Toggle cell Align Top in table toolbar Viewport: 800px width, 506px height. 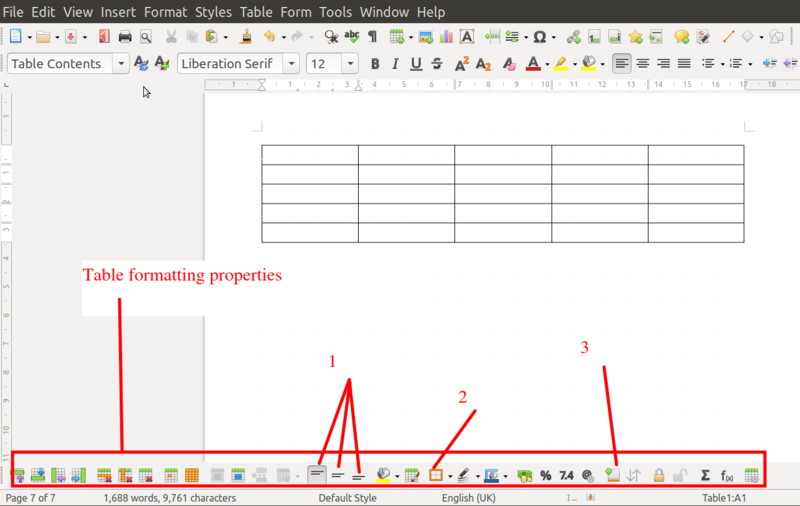pos(317,475)
